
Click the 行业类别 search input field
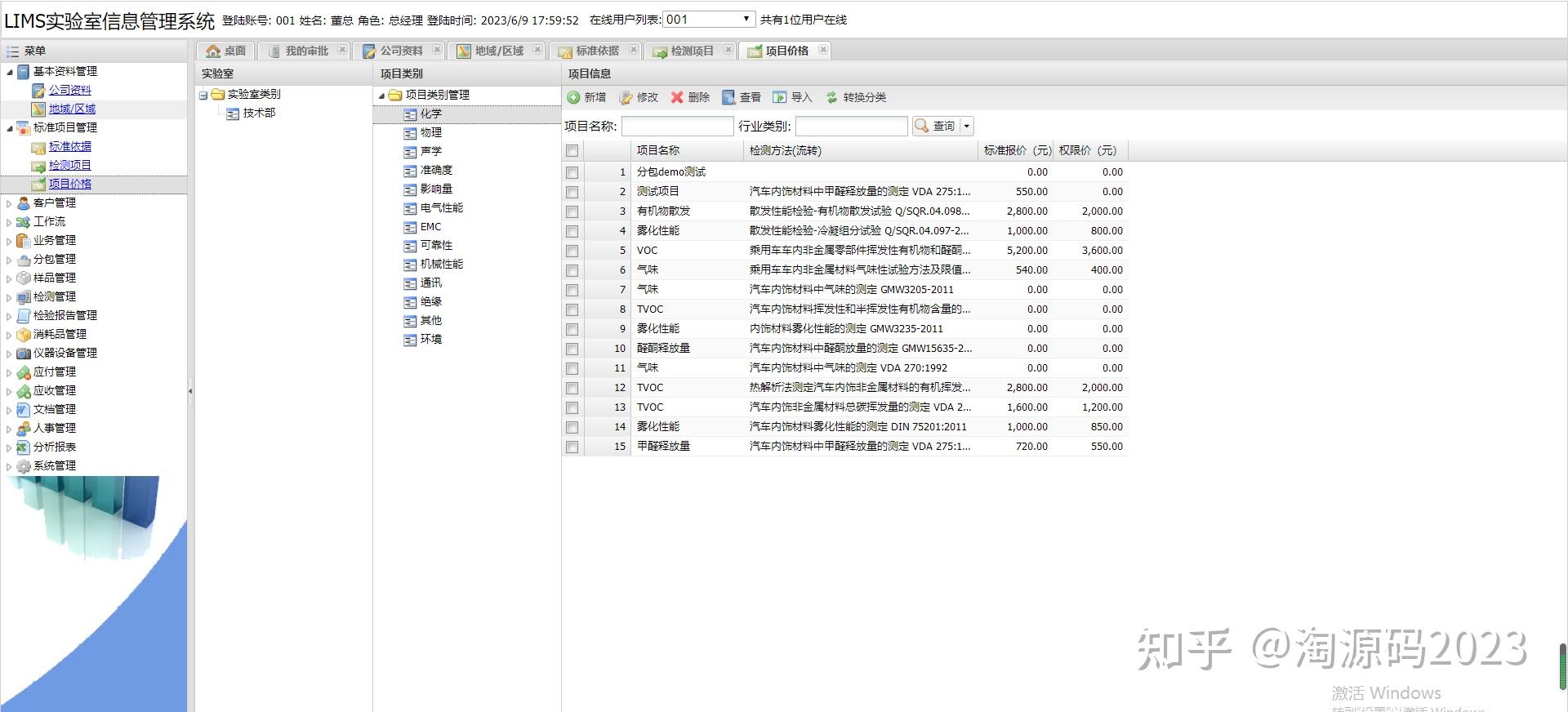coord(851,126)
